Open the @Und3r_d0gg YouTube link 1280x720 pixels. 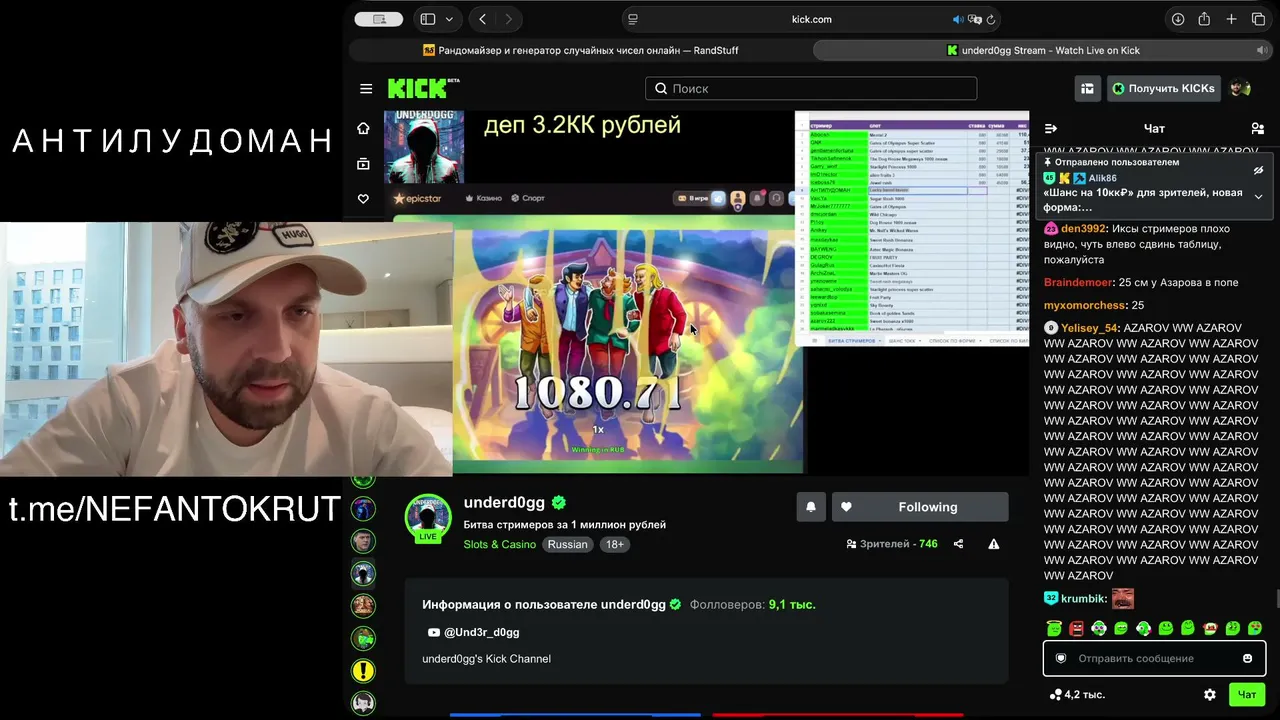[473, 632]
